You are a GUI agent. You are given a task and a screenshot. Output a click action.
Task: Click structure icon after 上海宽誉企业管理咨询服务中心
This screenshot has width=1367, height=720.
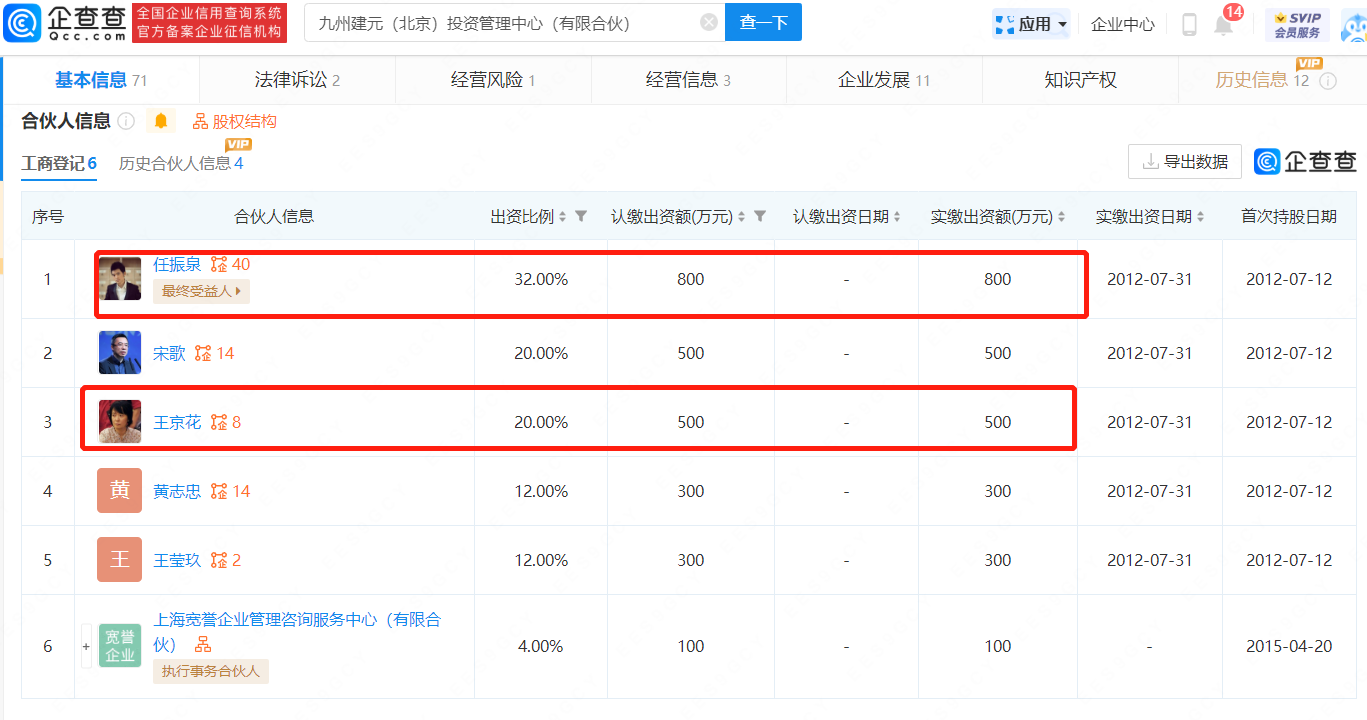(x=203, y=645)
